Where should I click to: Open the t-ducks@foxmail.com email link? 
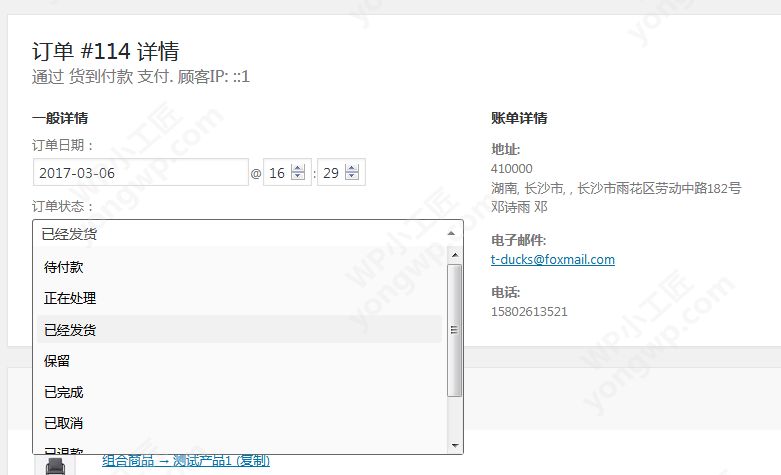tap(552, 260)
